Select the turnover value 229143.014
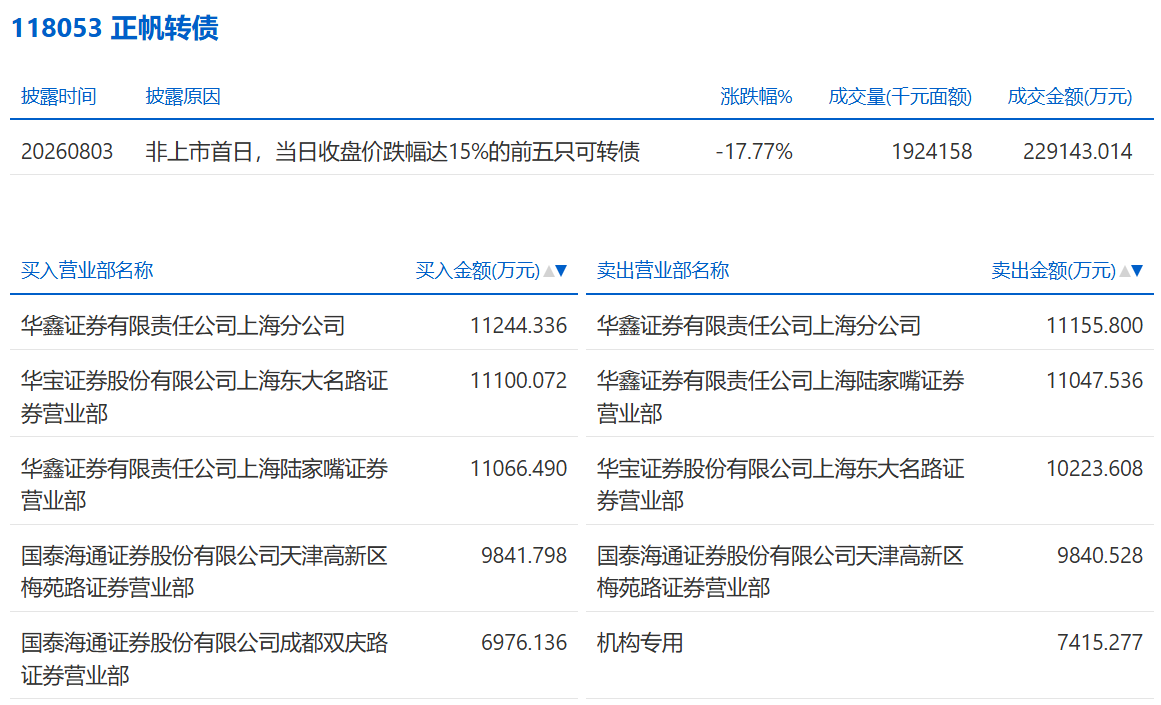 tap(1077, 152)
